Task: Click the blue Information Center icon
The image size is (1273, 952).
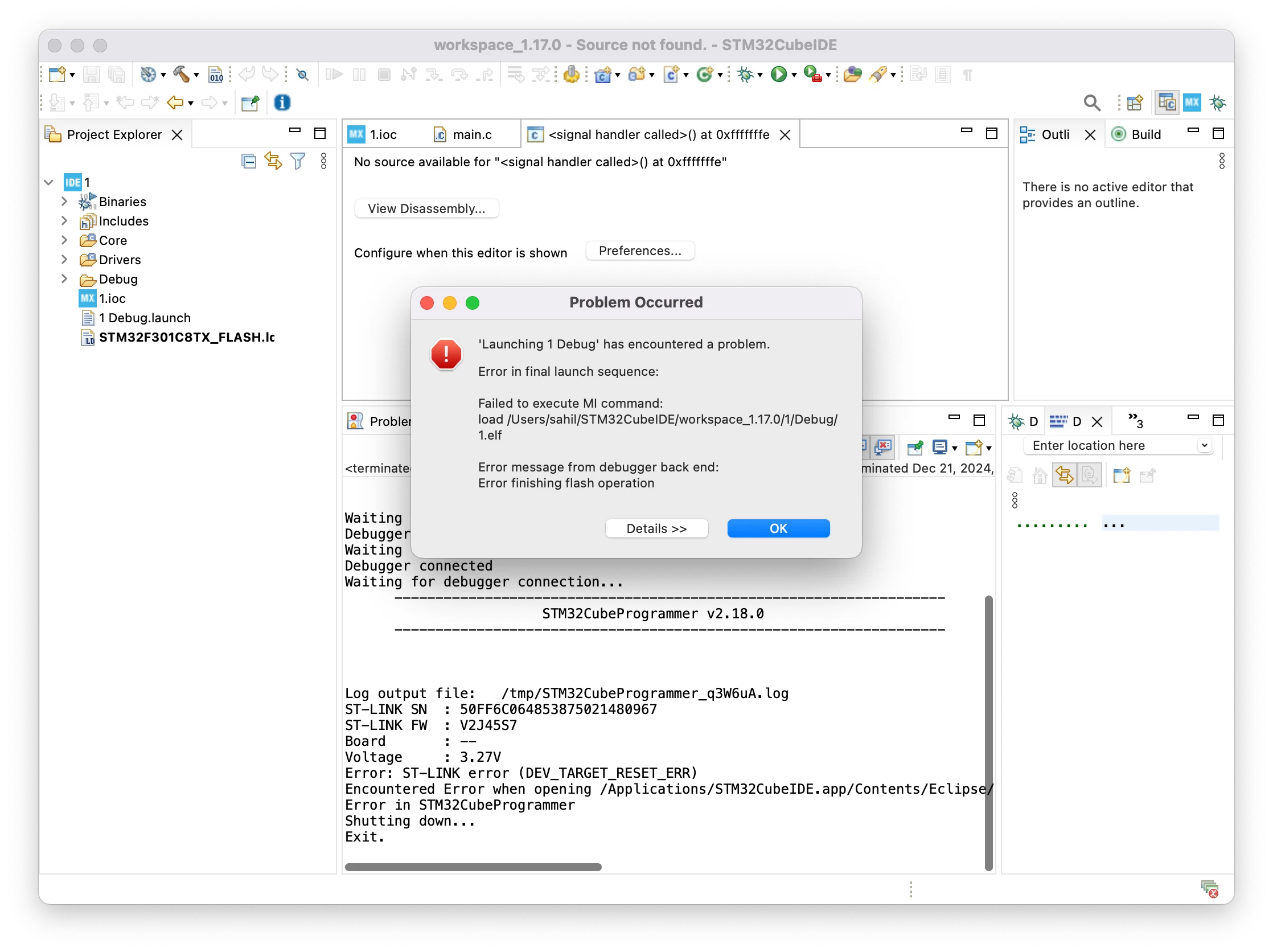Action: [x=282, y=103]
